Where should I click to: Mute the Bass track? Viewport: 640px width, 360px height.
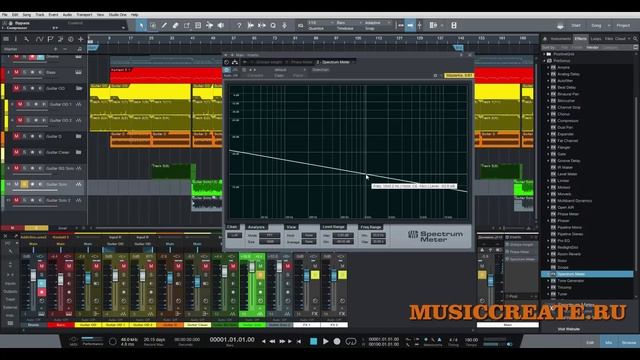click(16, 72)
